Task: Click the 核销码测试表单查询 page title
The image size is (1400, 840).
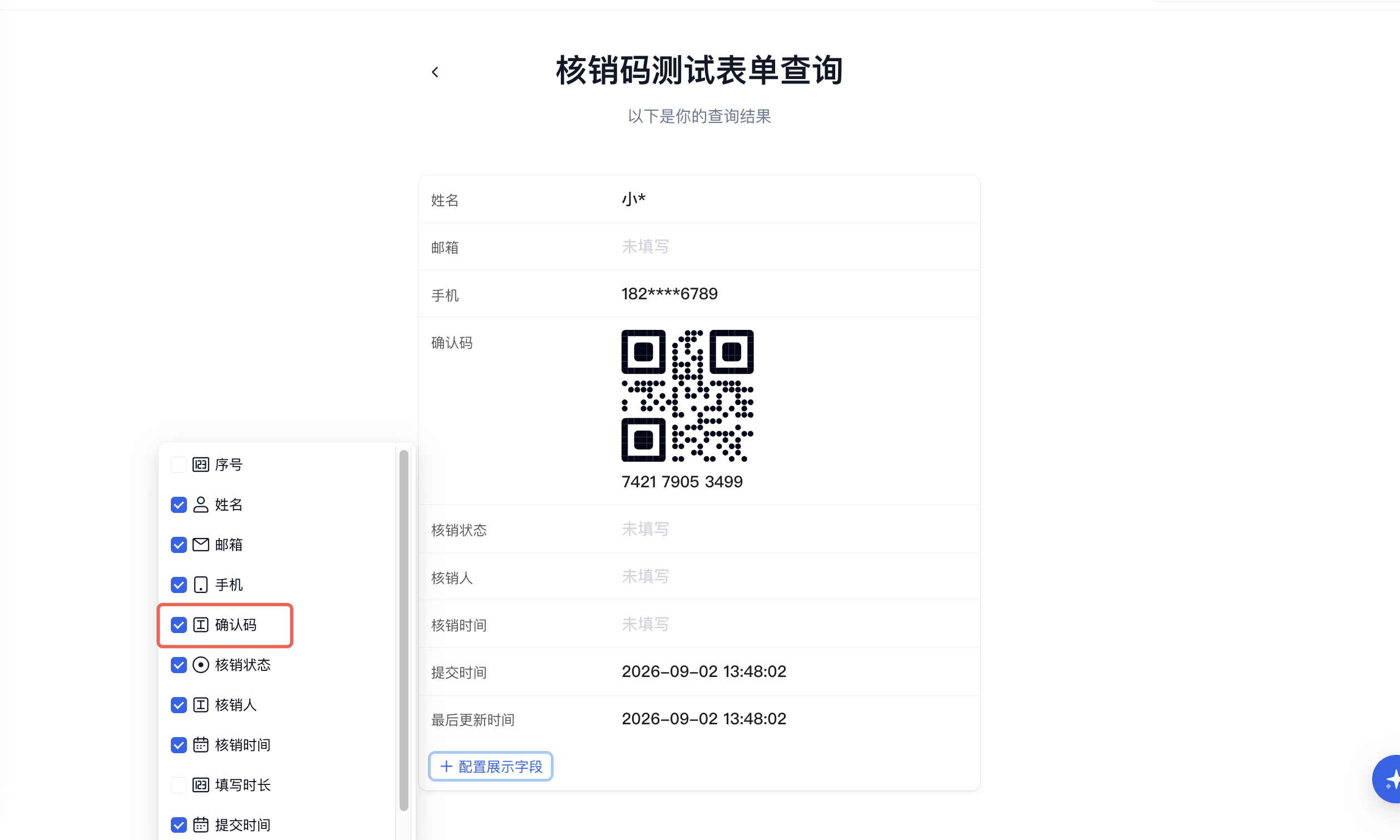Action: pos(699,71)
